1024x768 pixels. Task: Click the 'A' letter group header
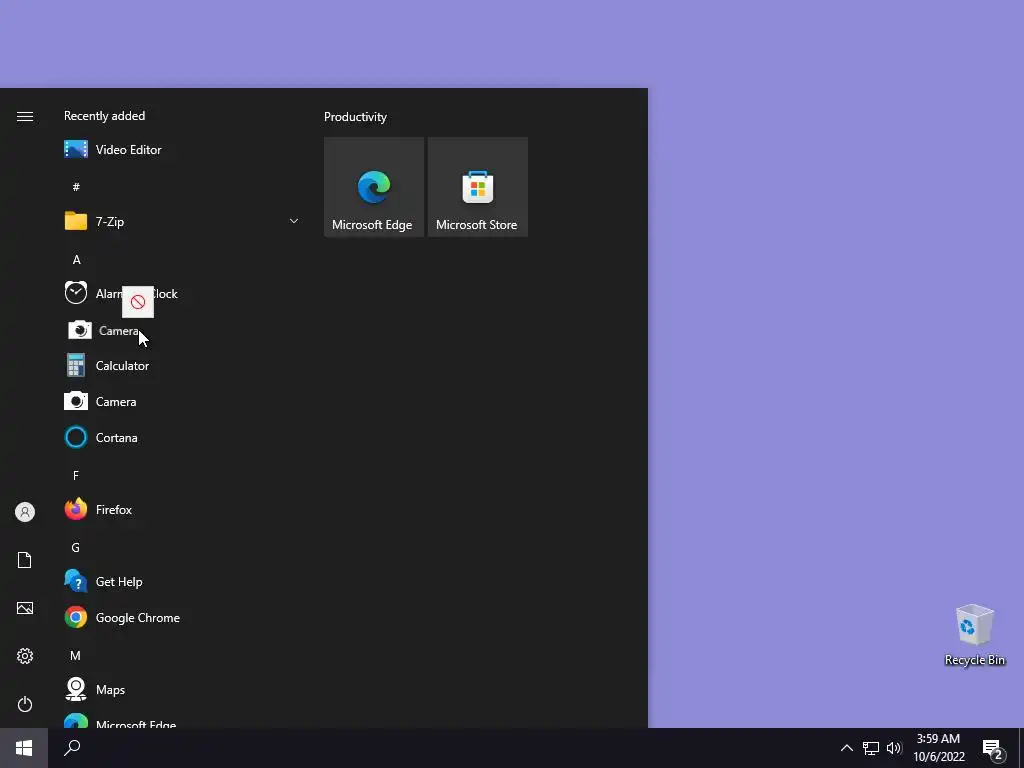pyautogui.click(x=76, y=260)
